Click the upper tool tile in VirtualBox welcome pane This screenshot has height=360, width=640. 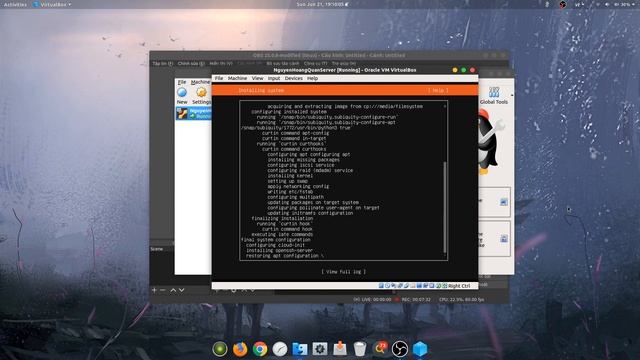[x=495, y=202]
